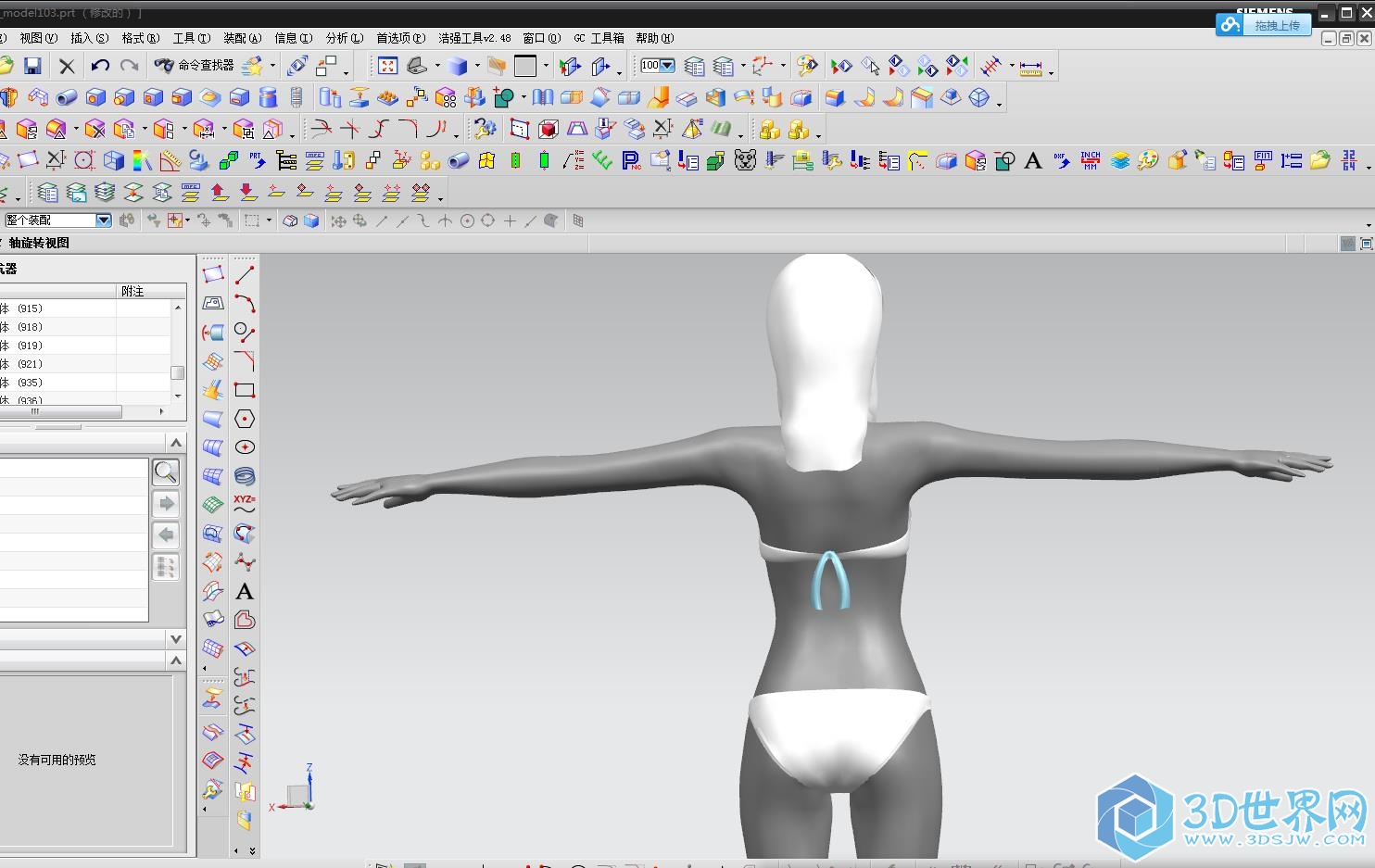Click the 32/64 fraction icon
Viewport: 1375px width, 868px height.
(x=1349, y=161)
